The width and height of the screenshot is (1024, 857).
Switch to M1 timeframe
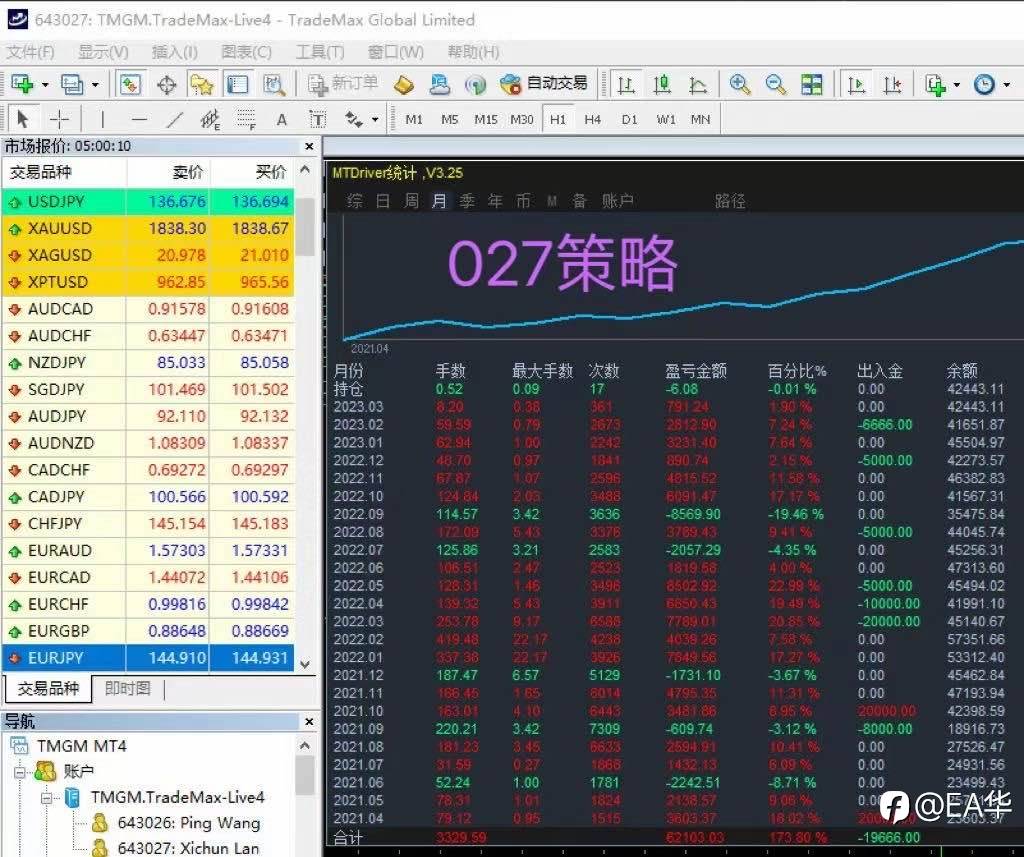tap(414, 120)
